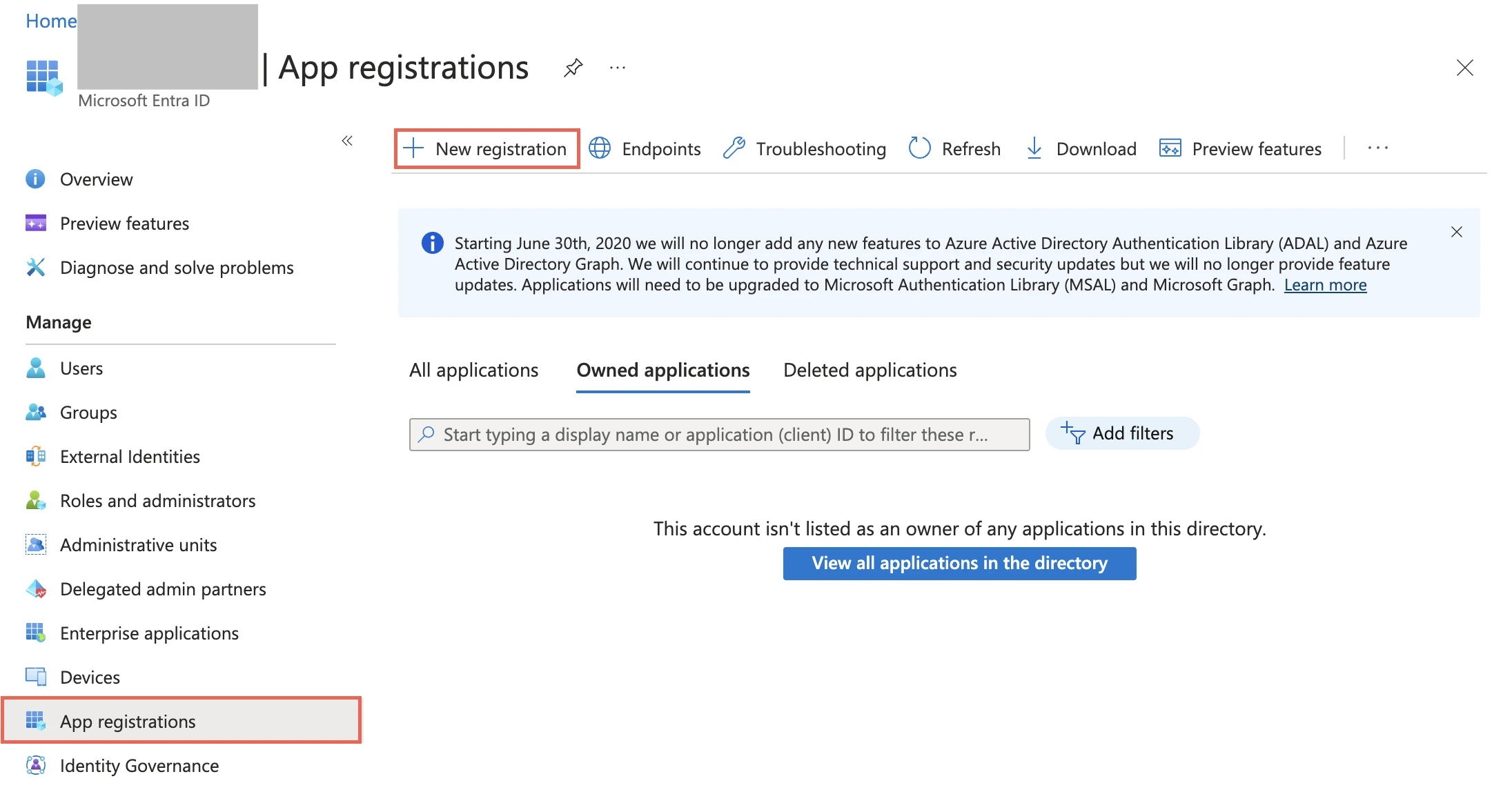The height and width of the screenshot is (792, 1512).
Task: Open Groups in the sidebar
Action: [88, 413]
